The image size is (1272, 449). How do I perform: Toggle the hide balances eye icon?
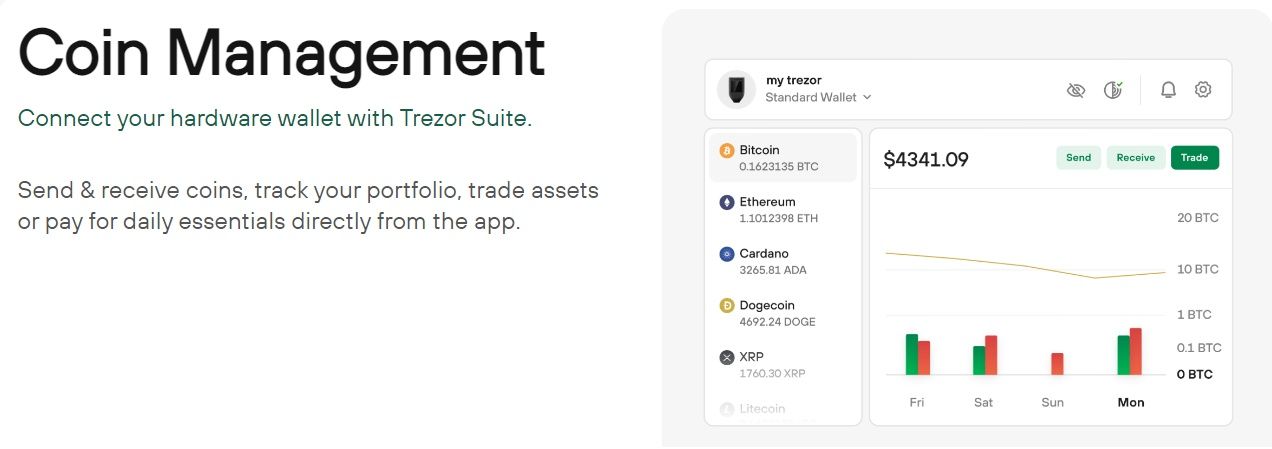[x=1076, y=90]
